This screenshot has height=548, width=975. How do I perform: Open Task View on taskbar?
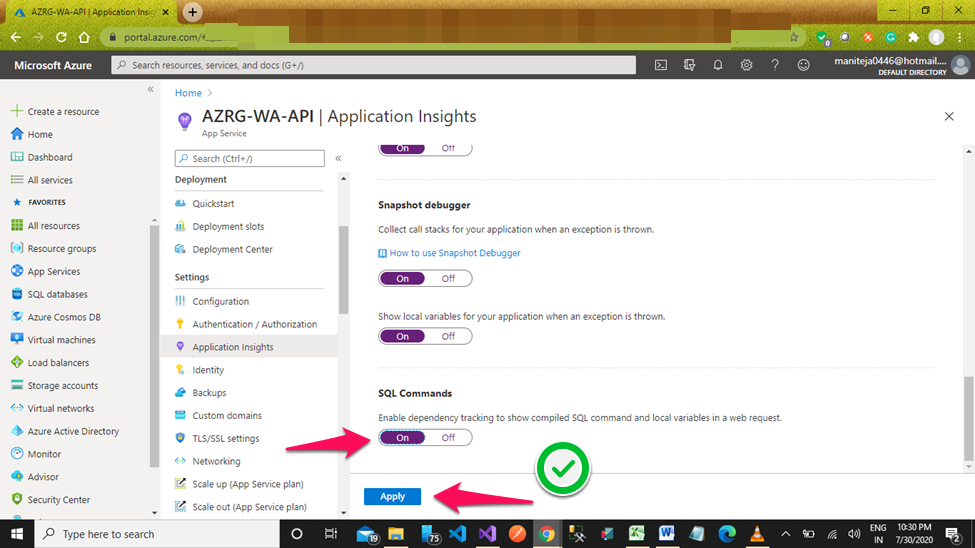click(x=330, y=534)
